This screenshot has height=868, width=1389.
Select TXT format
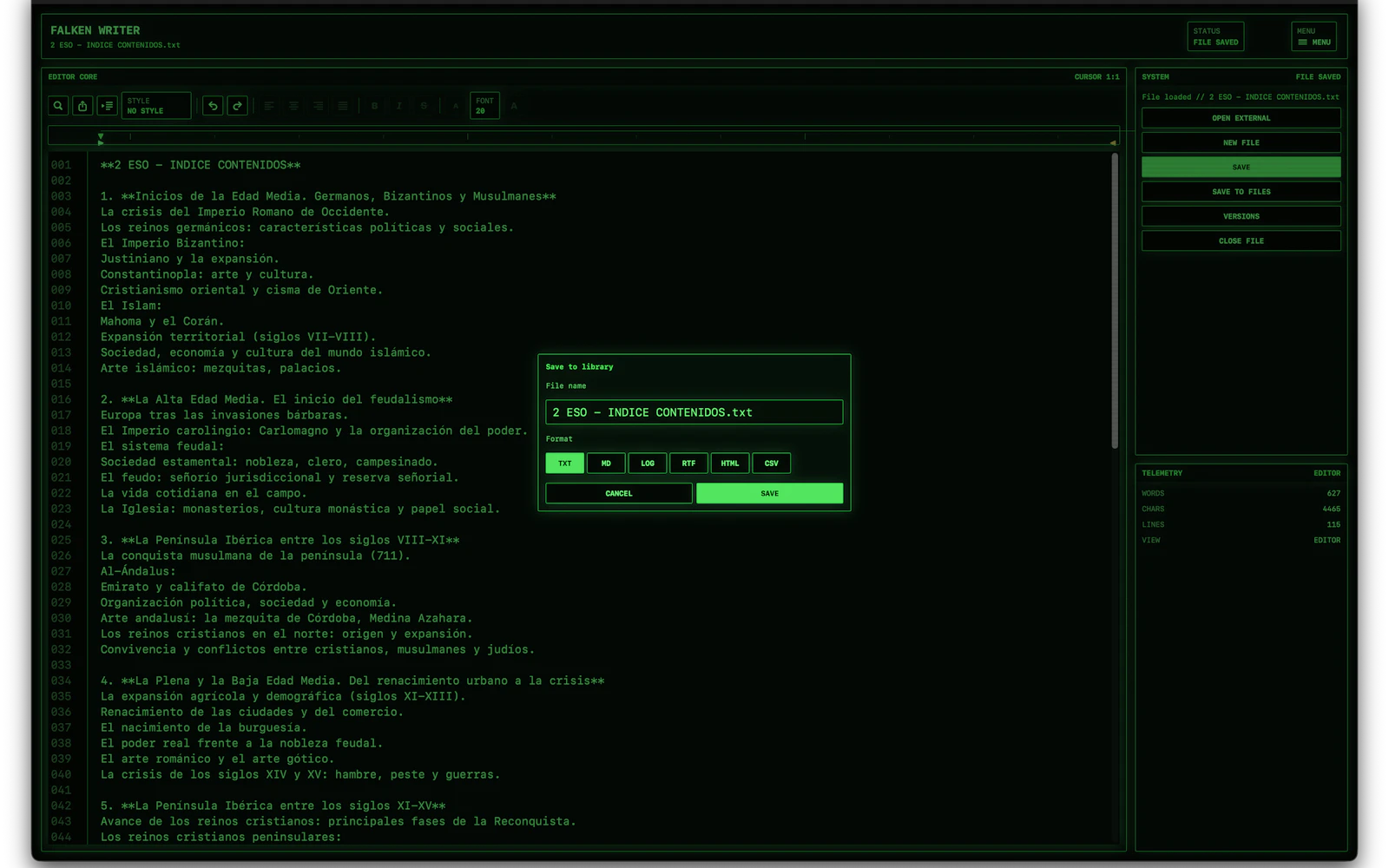point(564,464)
